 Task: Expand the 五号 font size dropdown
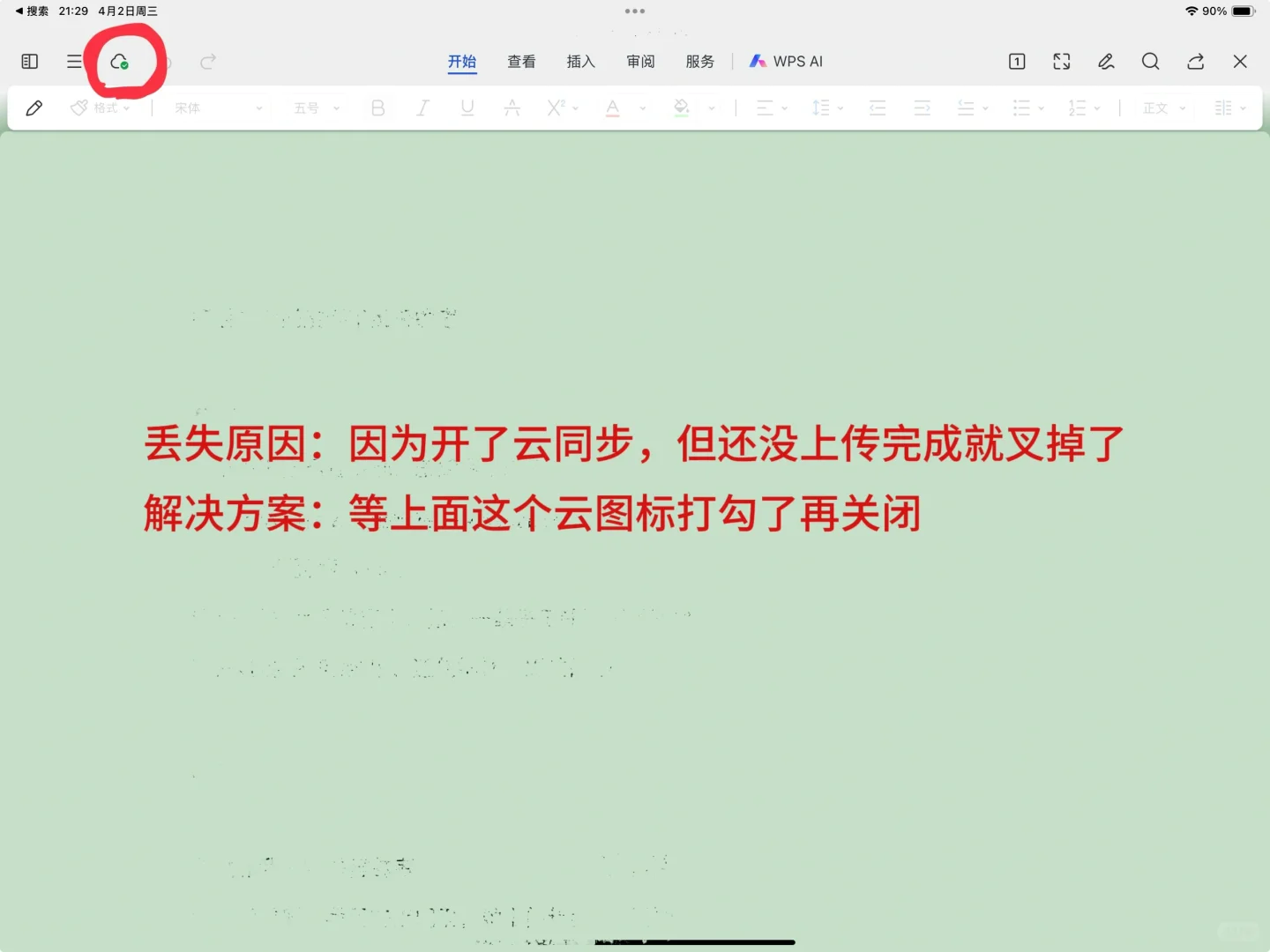tap(314, 108)
